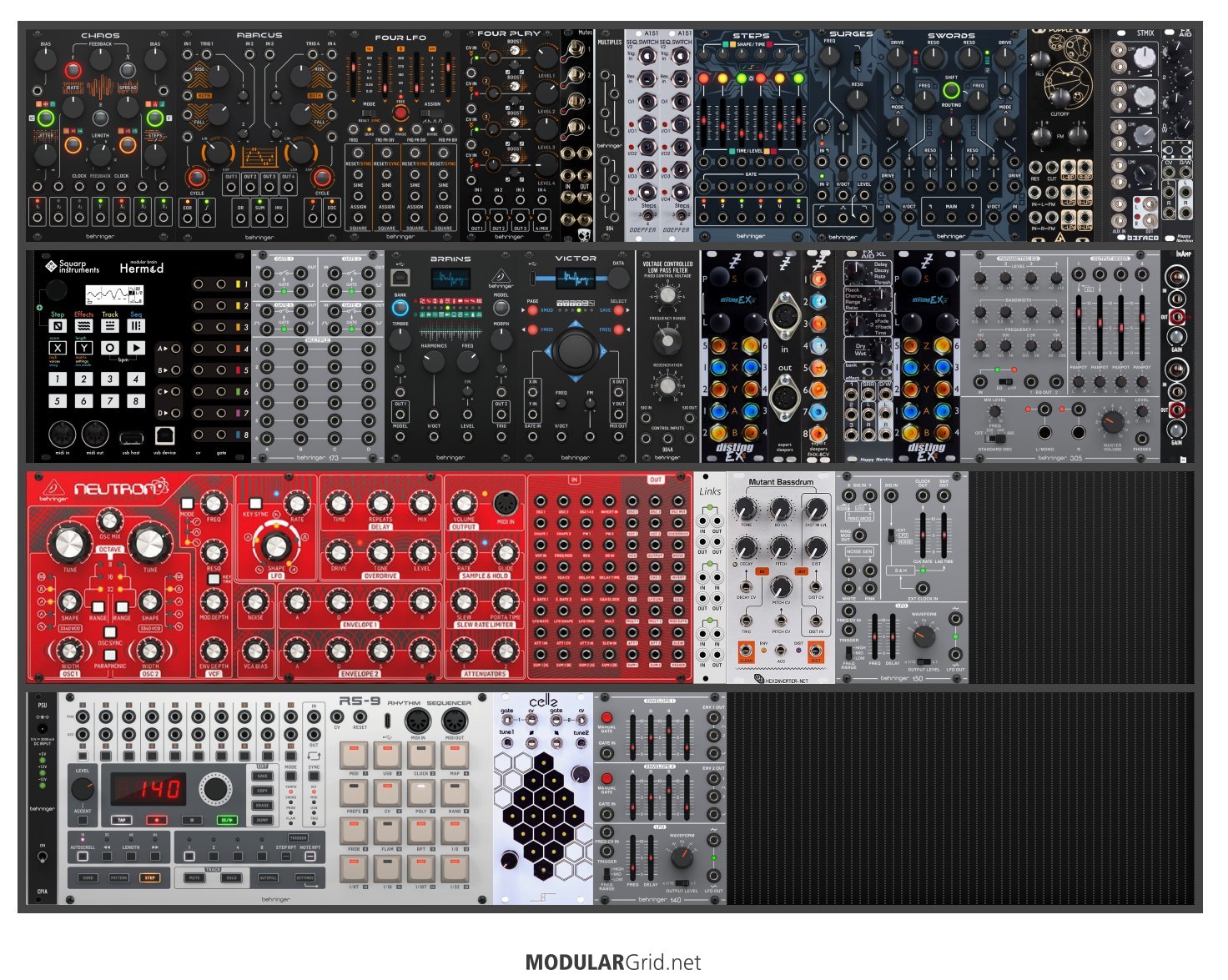Click the TIMBRE knob on Brains

click(x=400, y=338)
